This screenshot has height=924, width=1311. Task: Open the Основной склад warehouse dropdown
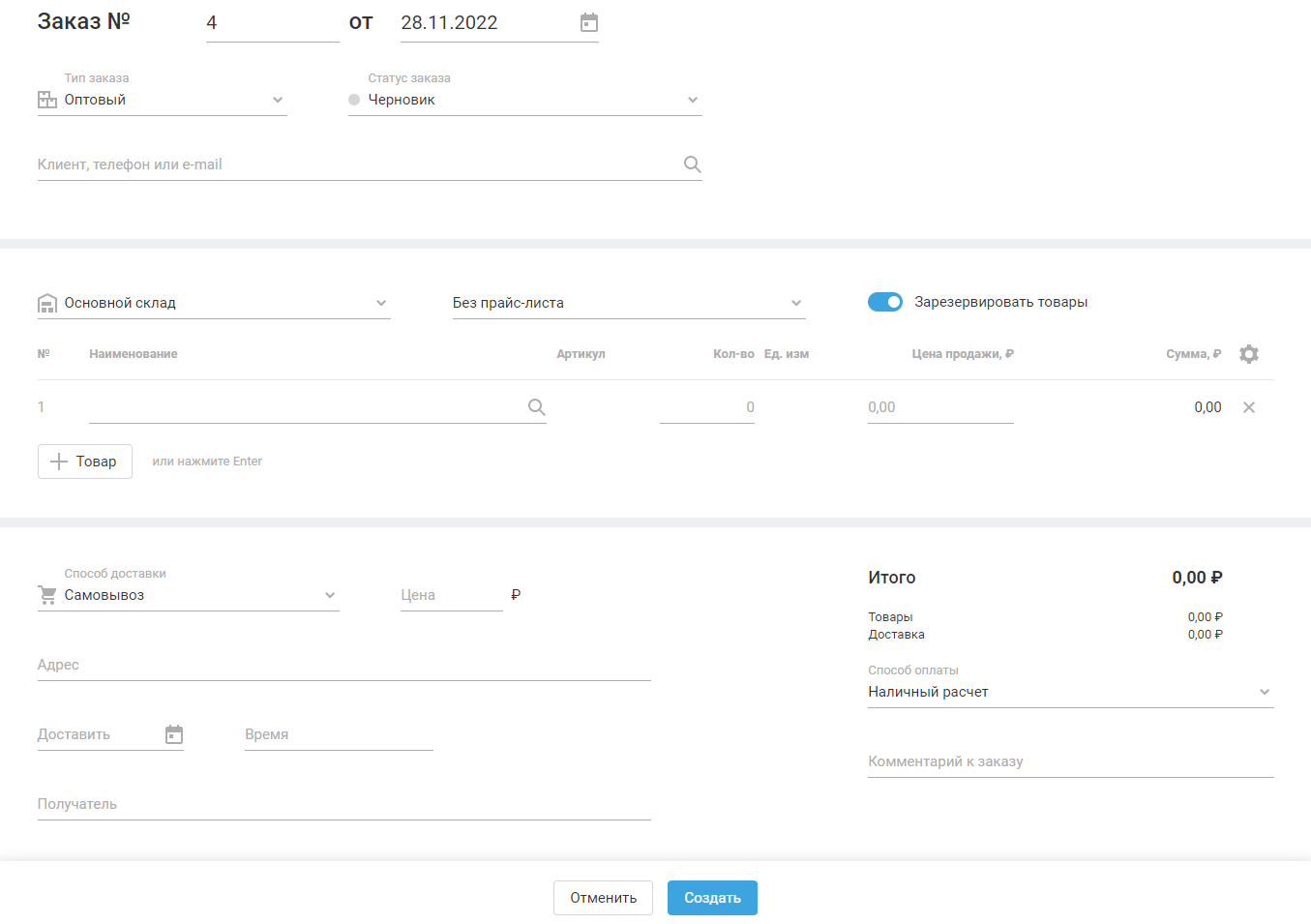(x=381, y=303)
